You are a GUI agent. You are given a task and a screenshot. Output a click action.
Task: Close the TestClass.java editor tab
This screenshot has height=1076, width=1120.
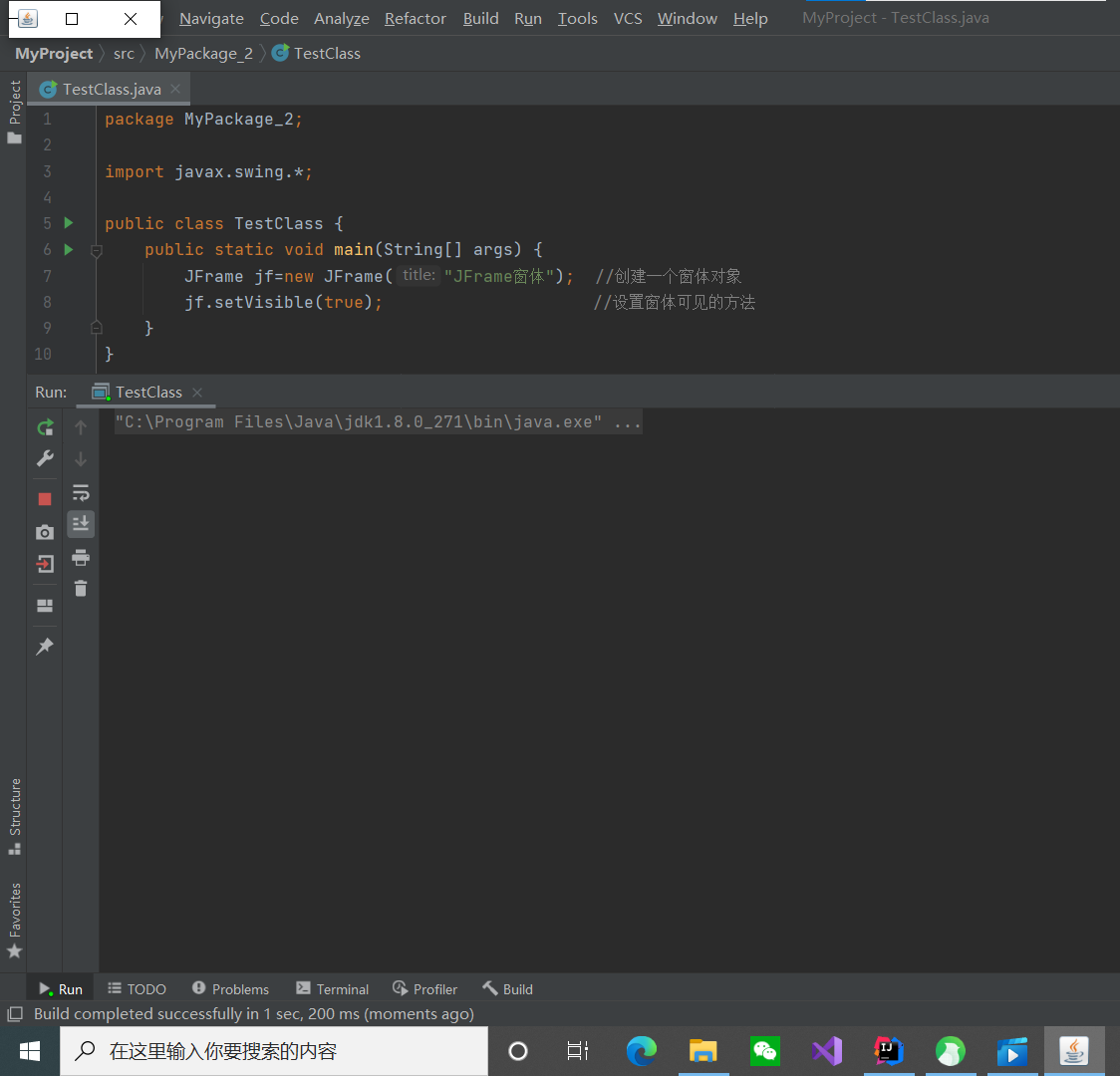coord(175,89)
